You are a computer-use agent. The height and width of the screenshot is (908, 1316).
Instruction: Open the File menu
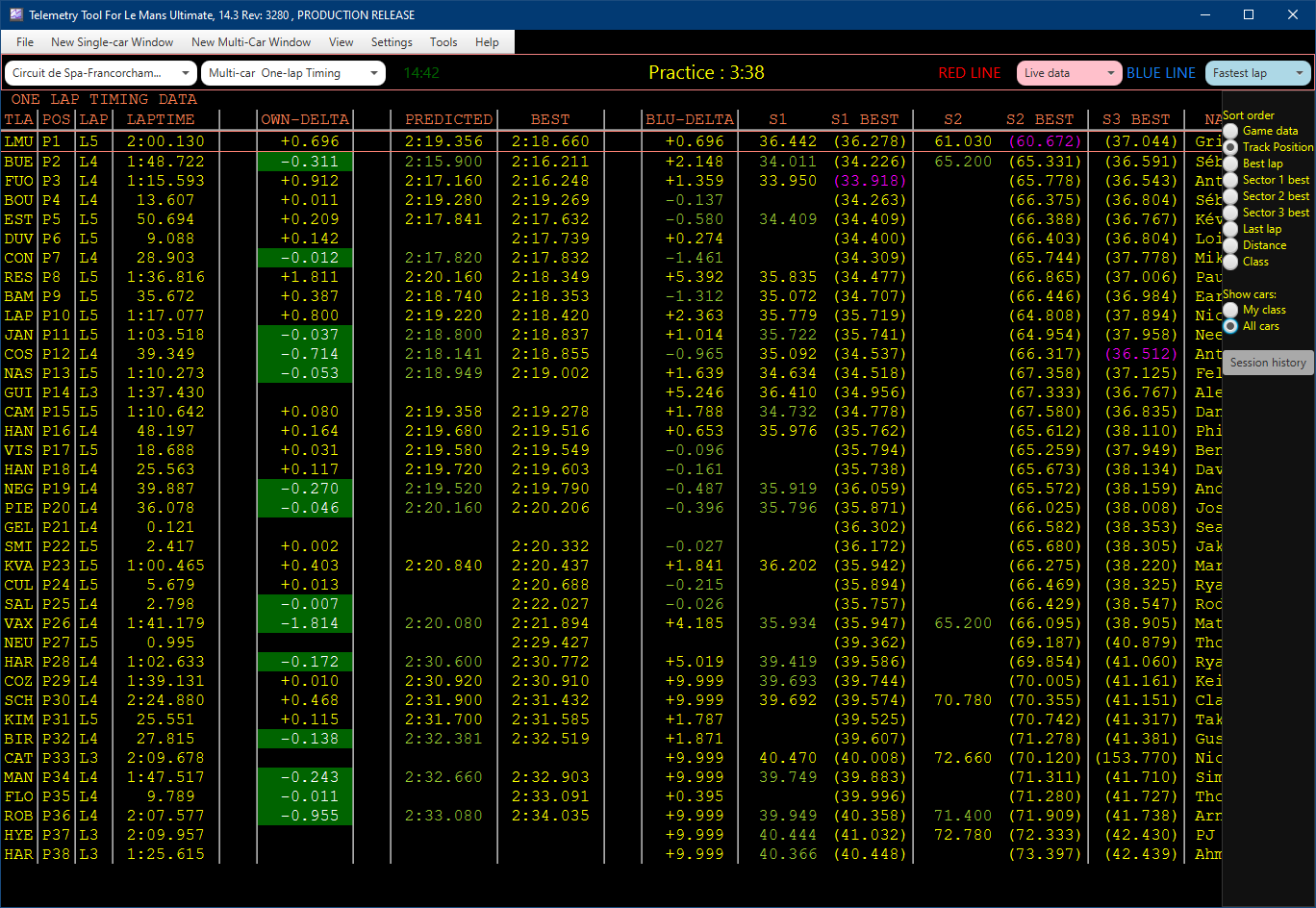coord(25,42)
